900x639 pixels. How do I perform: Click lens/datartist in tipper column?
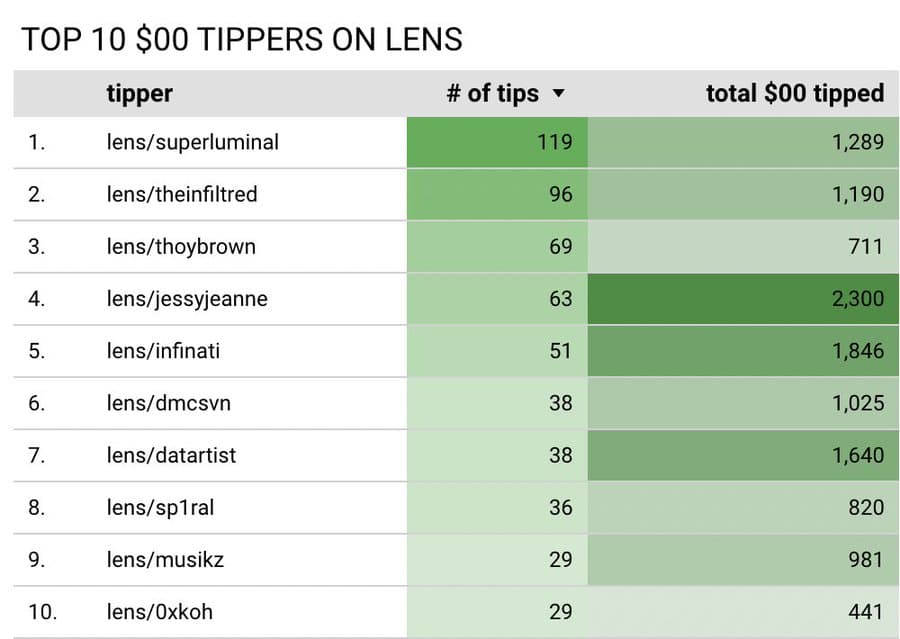[171, 455]
